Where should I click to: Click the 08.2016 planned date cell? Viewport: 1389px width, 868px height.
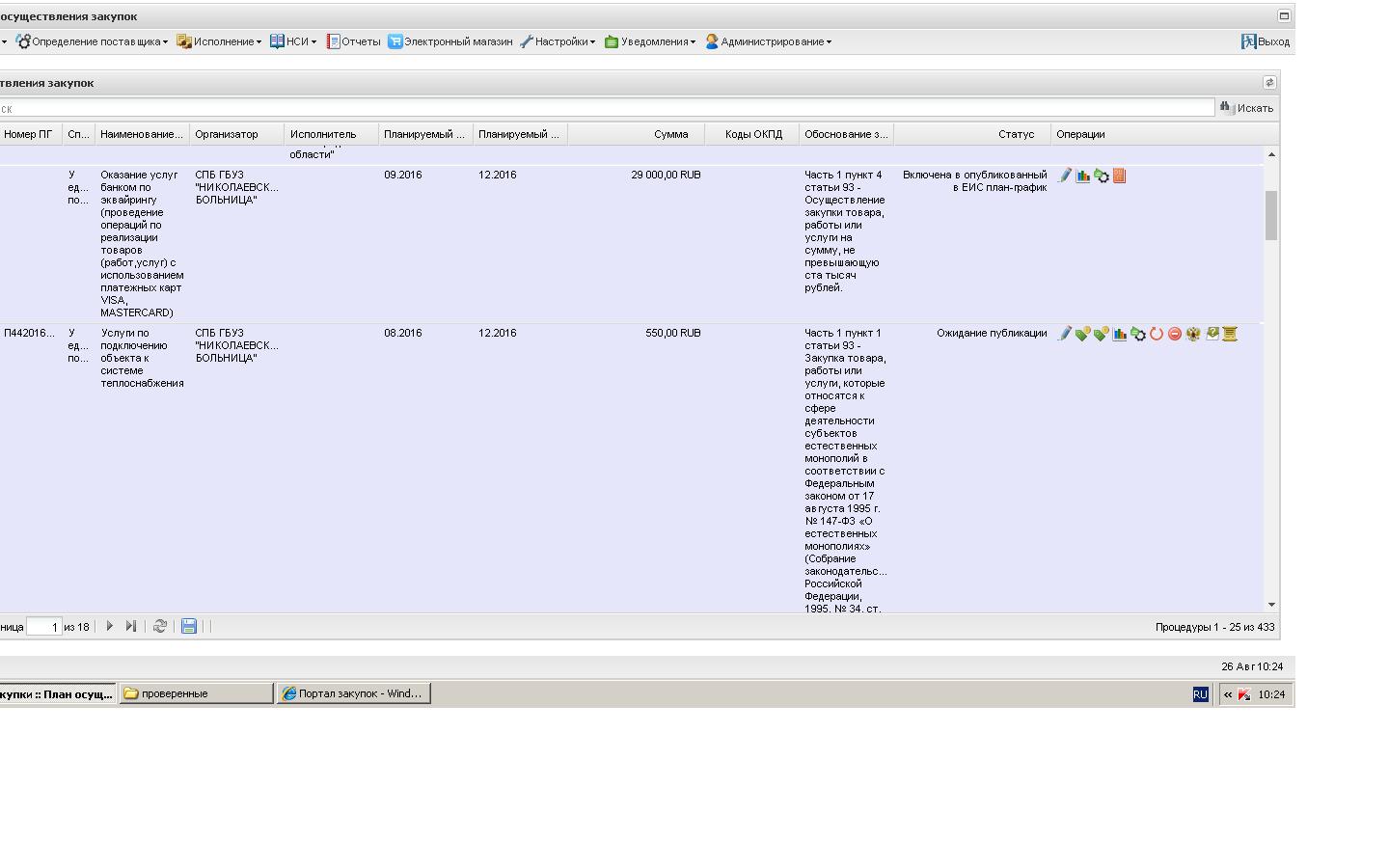pos(402,333)
